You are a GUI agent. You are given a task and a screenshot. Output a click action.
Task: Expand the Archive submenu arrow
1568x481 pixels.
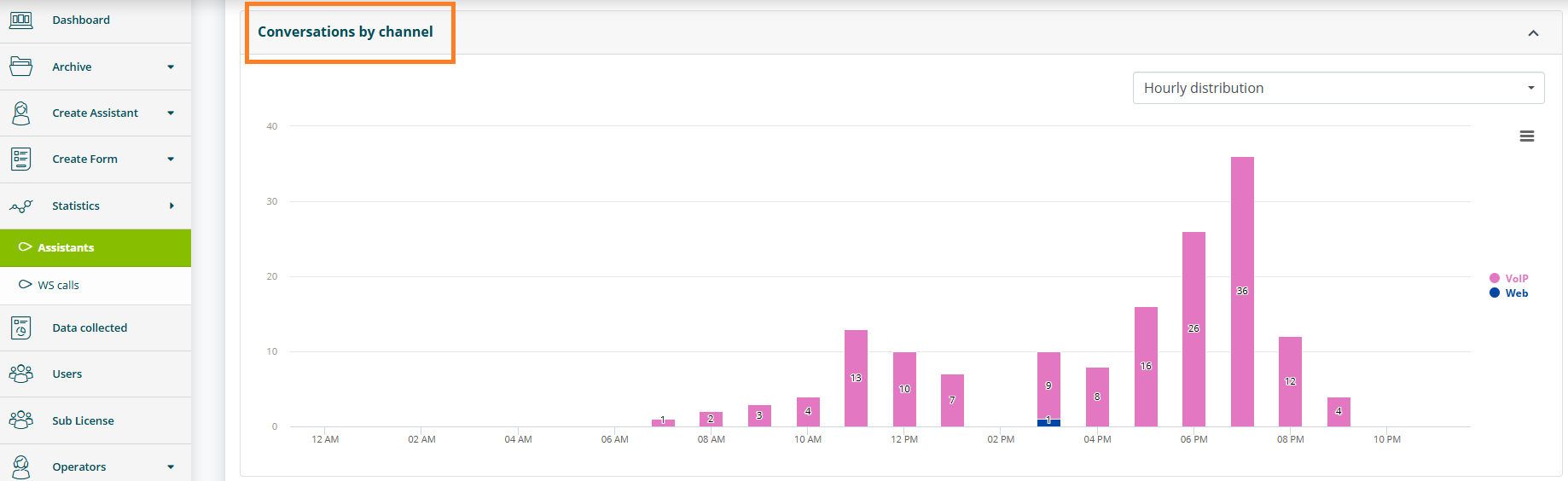pos(171,67)
